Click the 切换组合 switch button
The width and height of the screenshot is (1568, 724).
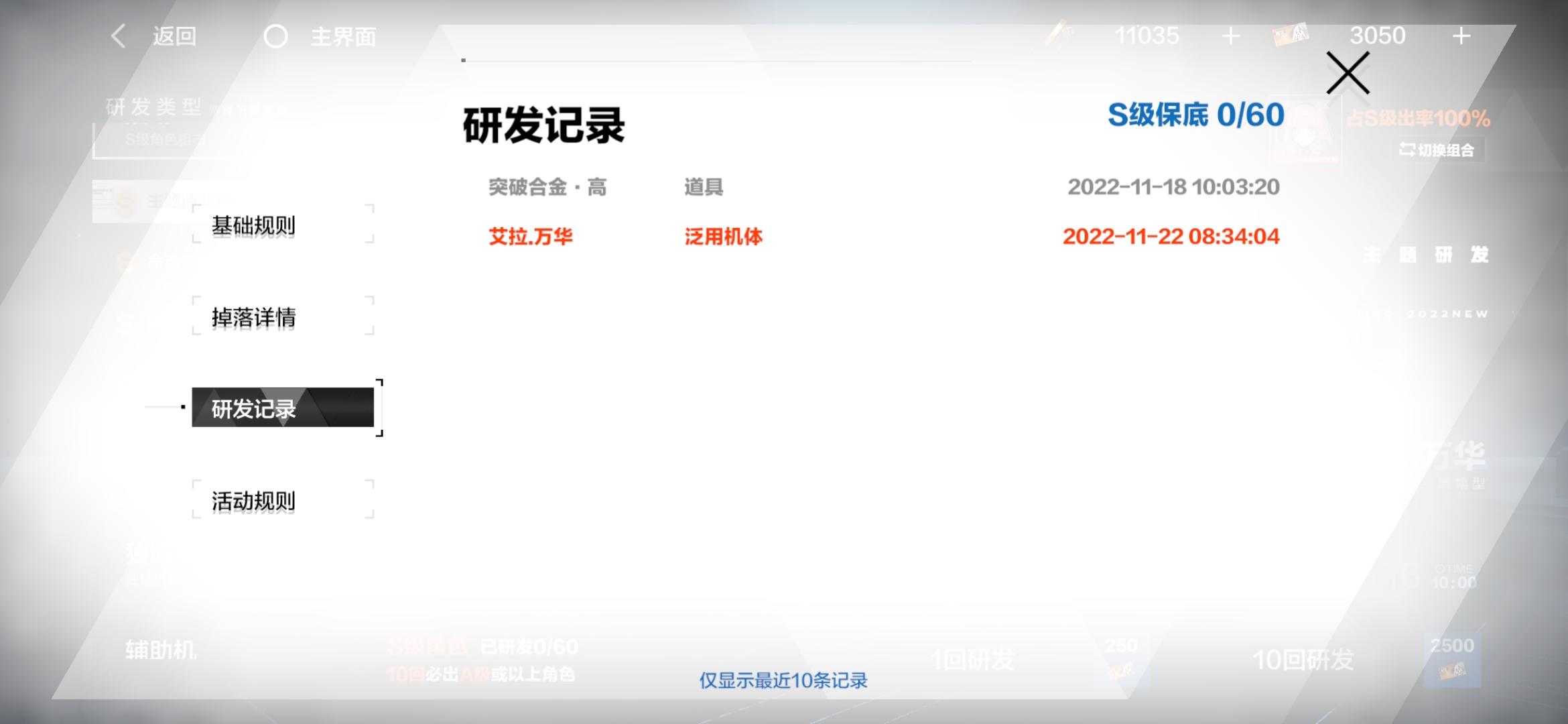(1437, 149)
